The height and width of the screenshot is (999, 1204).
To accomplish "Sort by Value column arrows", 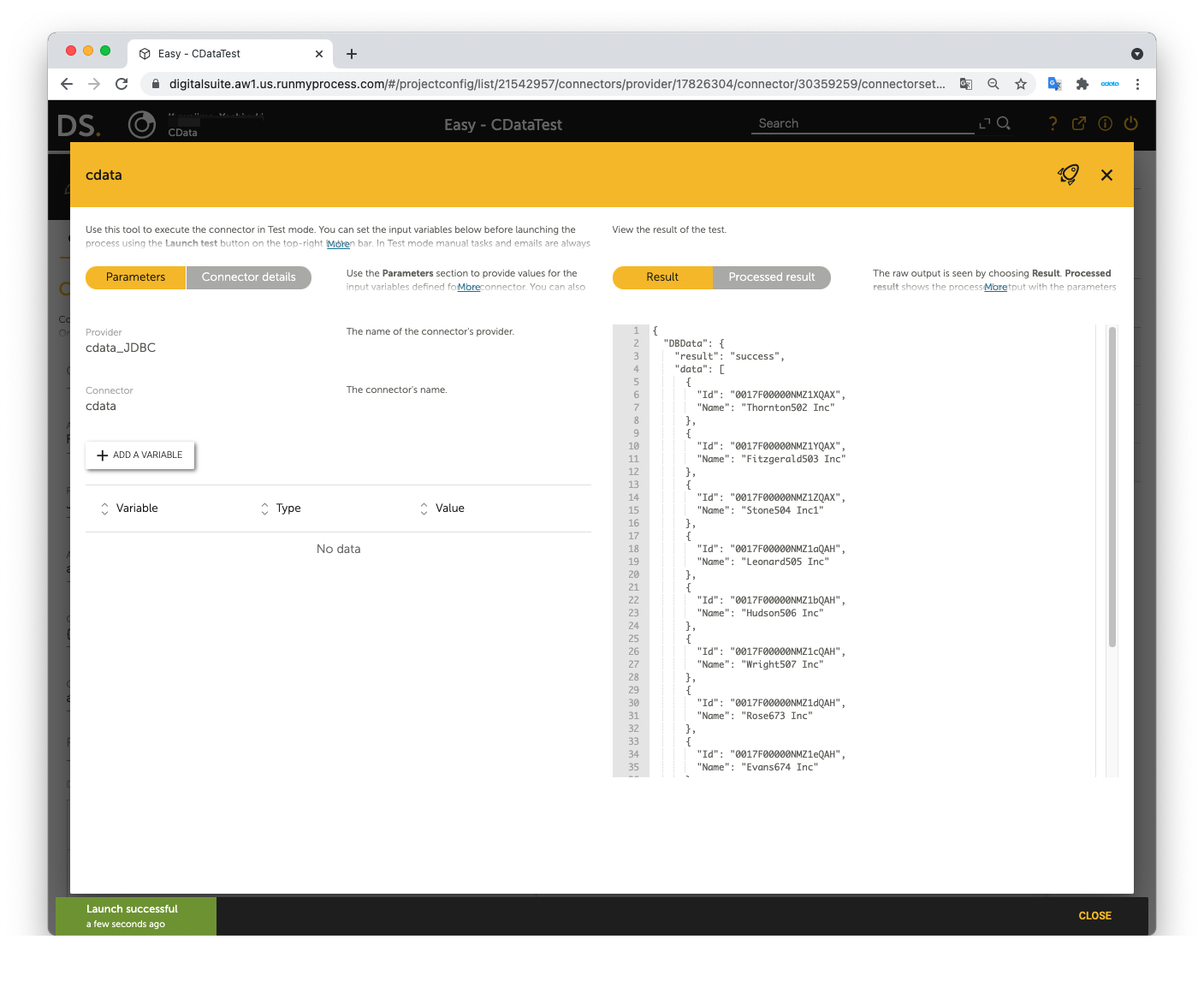I will (x=424, y=508).
